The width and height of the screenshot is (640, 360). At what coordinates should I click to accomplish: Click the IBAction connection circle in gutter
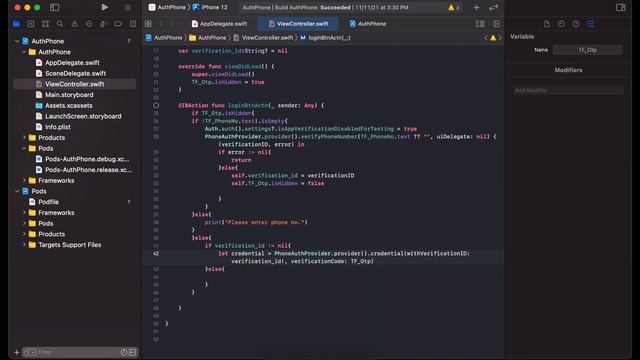pyautogui.click(x=156, y=105)
